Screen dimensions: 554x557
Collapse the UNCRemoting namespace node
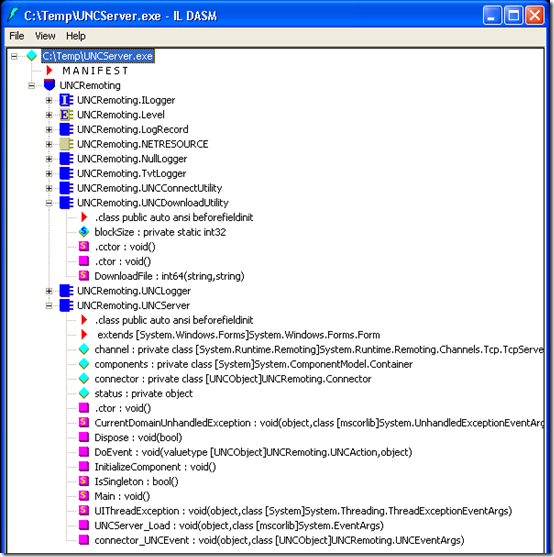[32, 86]
